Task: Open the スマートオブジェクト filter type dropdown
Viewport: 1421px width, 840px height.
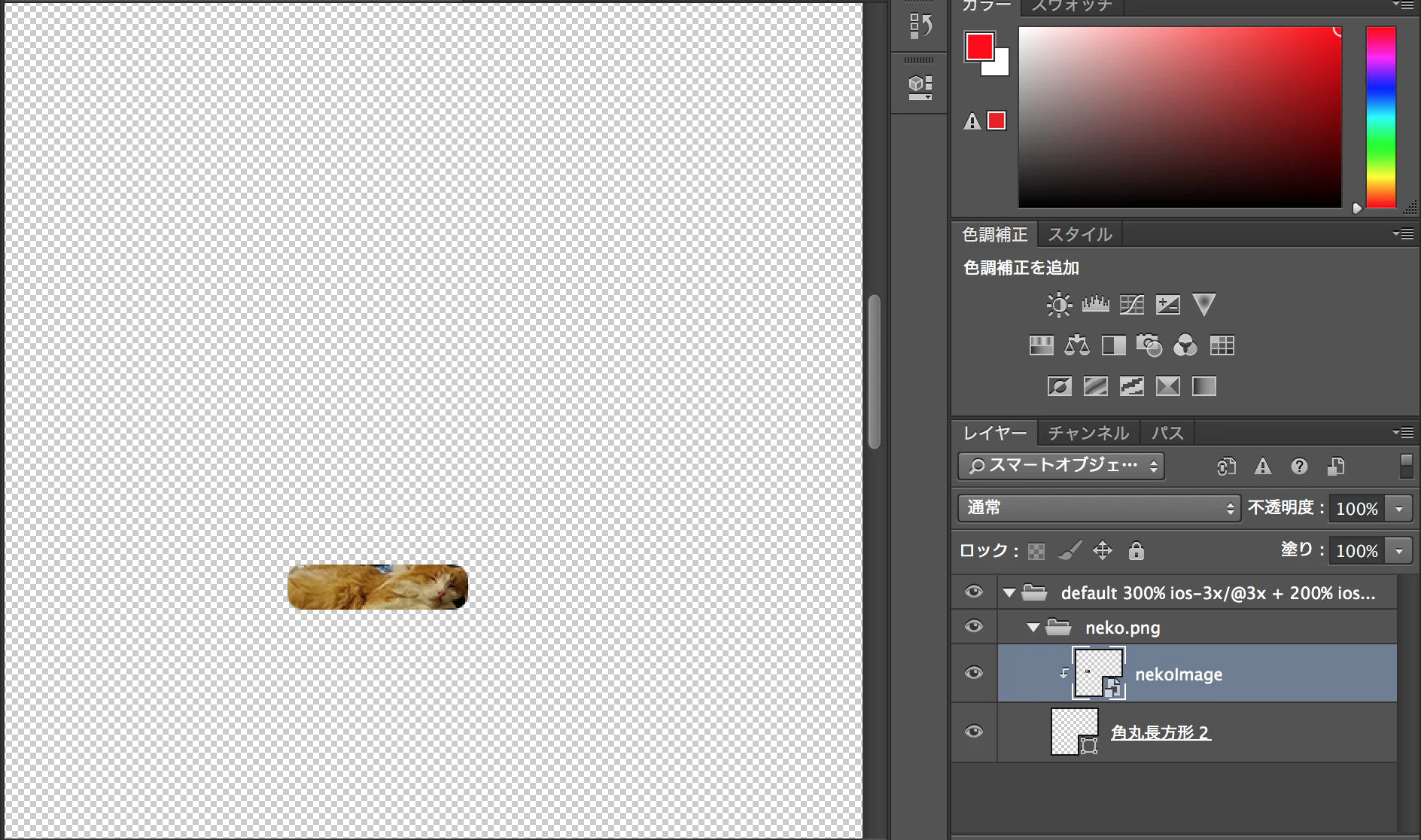Action: (1061, 466)
